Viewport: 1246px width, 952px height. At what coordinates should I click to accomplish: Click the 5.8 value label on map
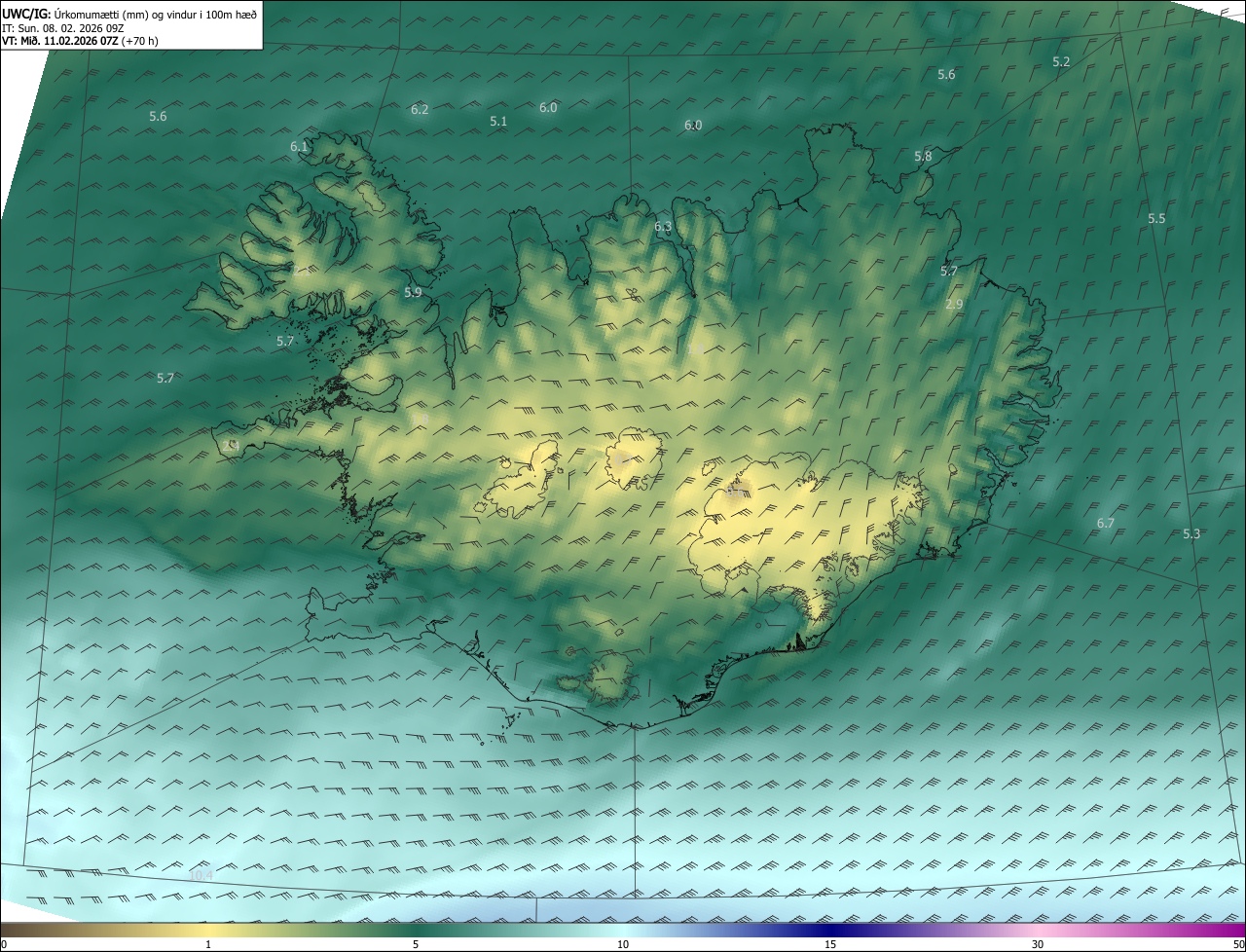click(x=923, y=156)
